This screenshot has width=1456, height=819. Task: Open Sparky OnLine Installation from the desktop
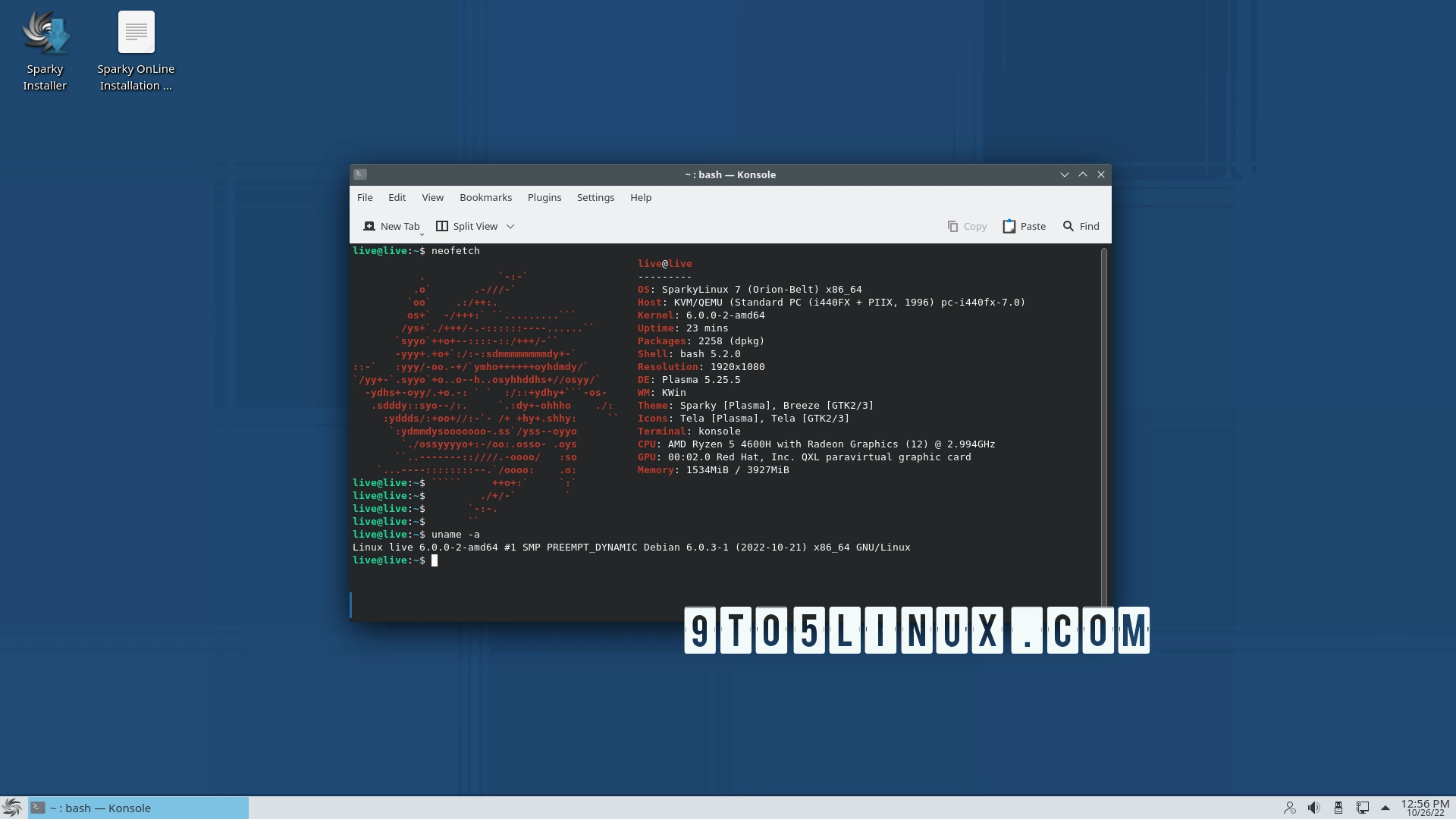coord(136,34)
